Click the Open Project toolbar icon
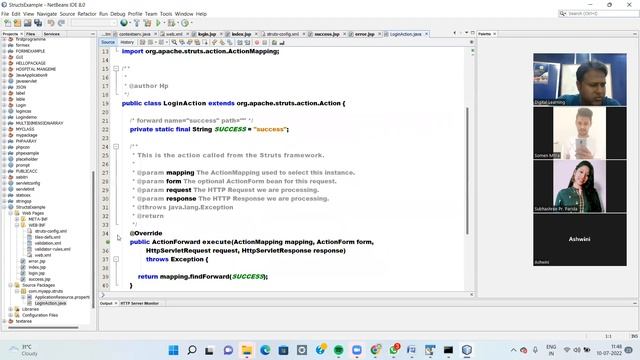The height and width of the screenshot is (360, 640). (x=28, y=23)
